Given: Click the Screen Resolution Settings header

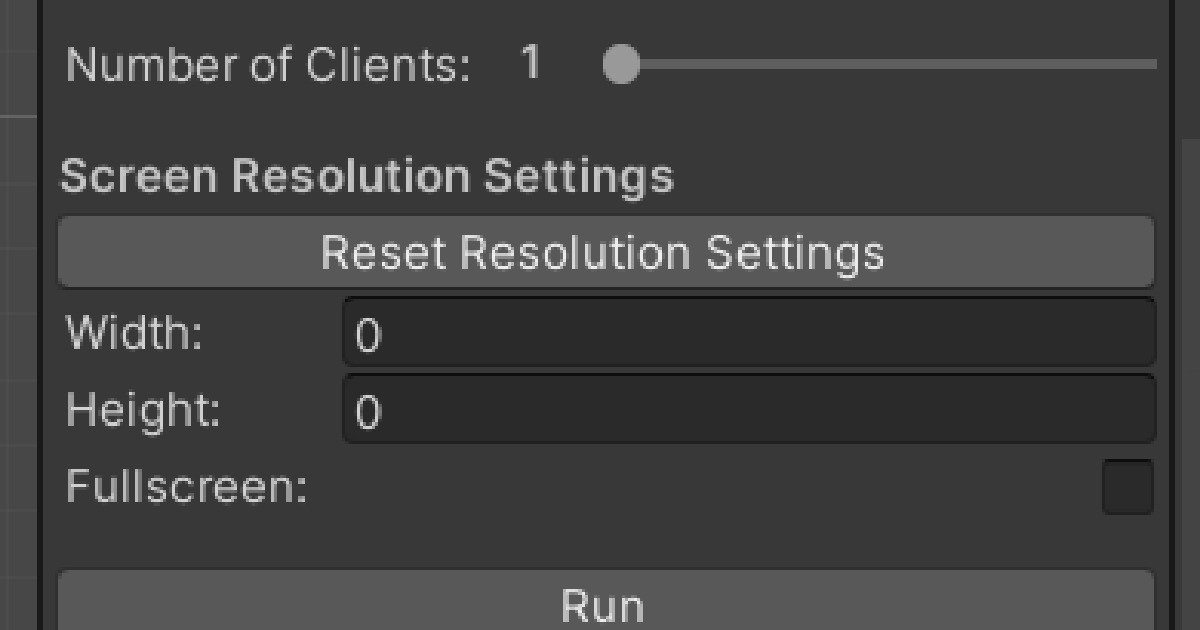Looking at the screenshot, I should pyautogui.click(x=370, y=175).
